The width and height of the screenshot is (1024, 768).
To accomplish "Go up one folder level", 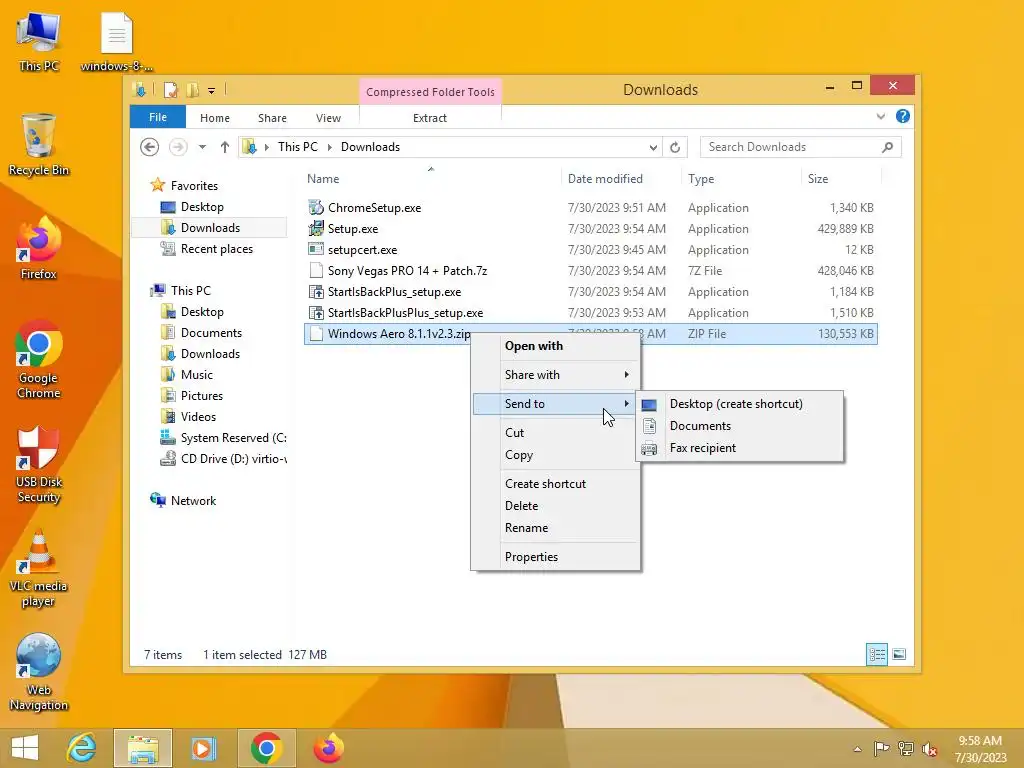I will [225, 147].
